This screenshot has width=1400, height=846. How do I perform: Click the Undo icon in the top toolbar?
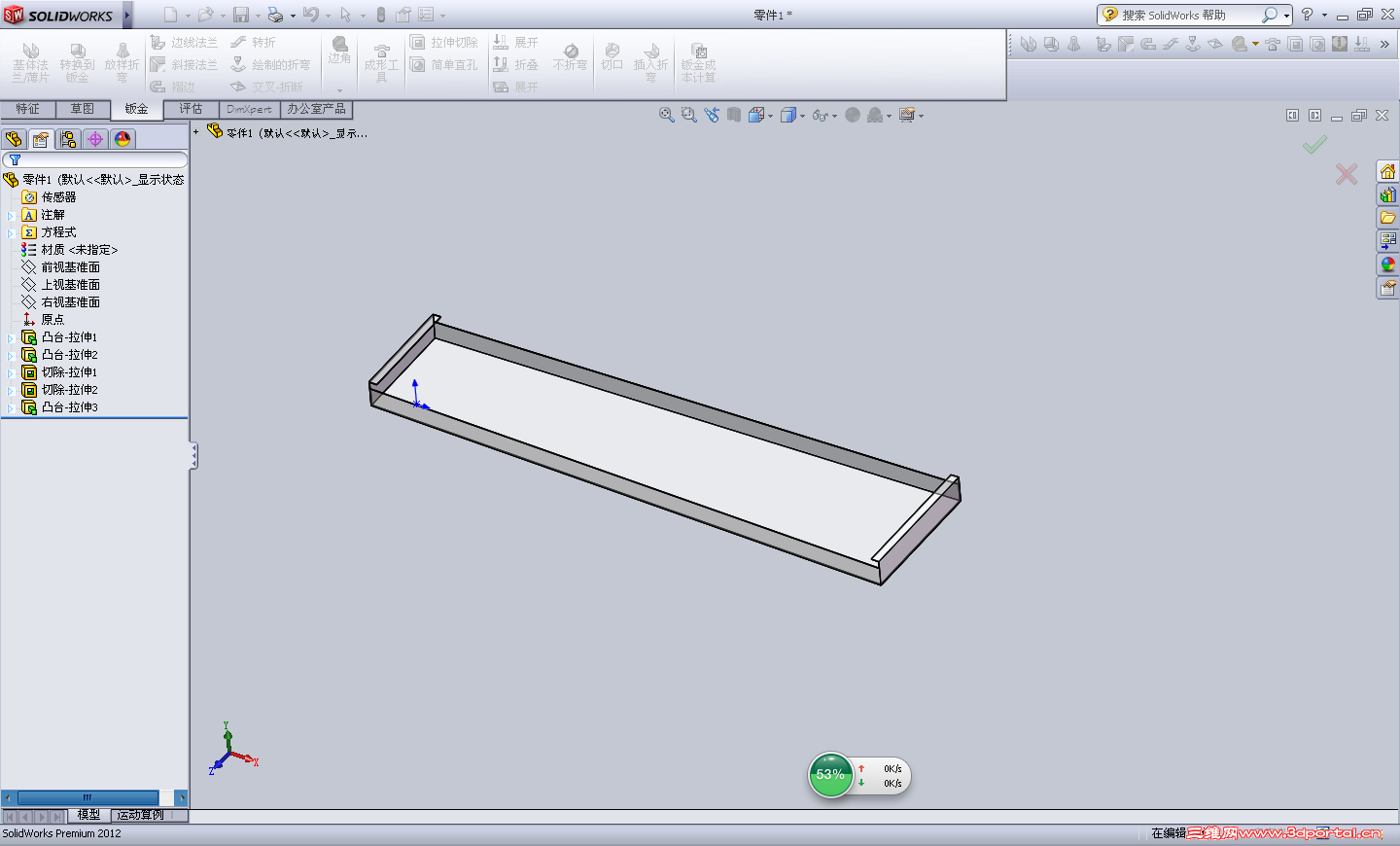click(311, 15)
